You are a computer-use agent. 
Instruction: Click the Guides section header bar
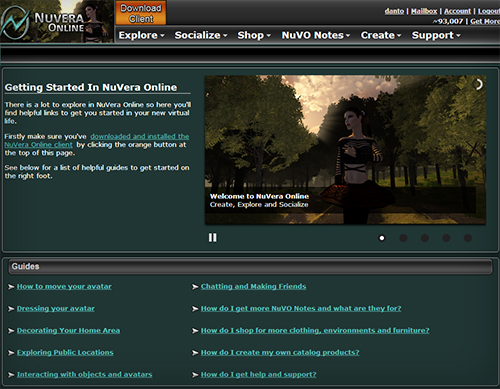[250, 267]
